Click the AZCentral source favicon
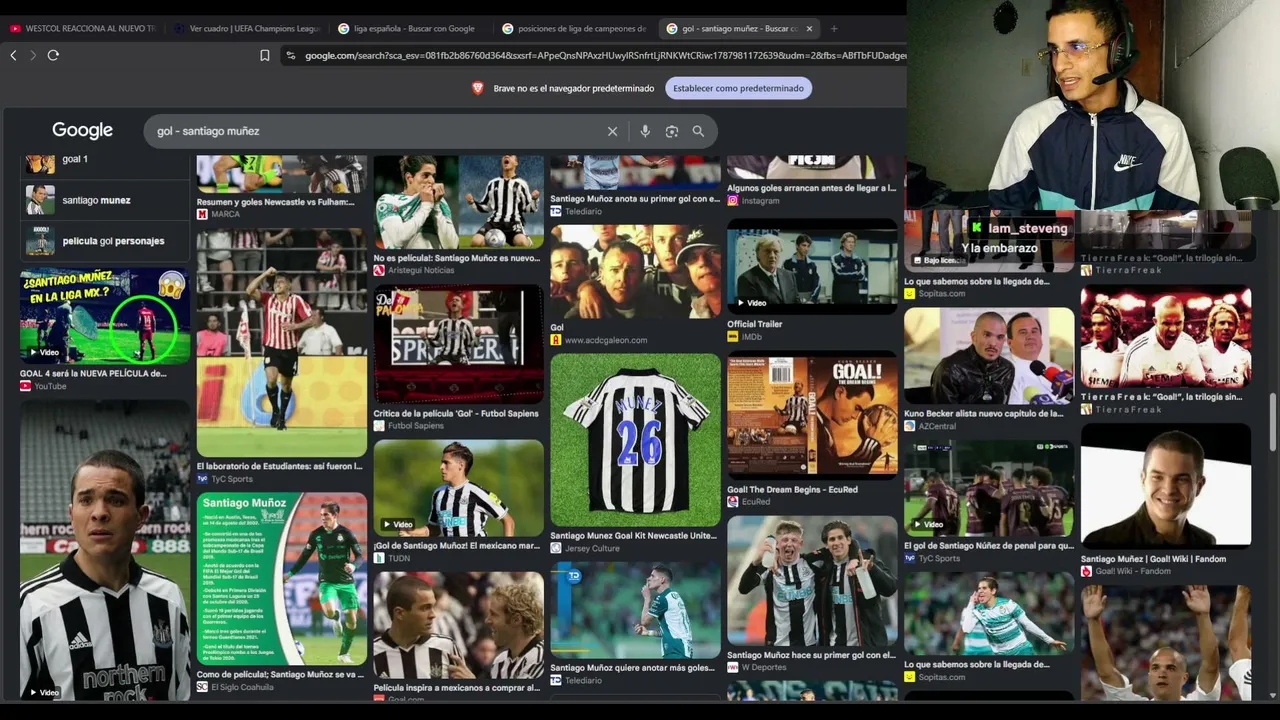The height and width of the screenshot is (720, 1280). (x=910, y=426)
